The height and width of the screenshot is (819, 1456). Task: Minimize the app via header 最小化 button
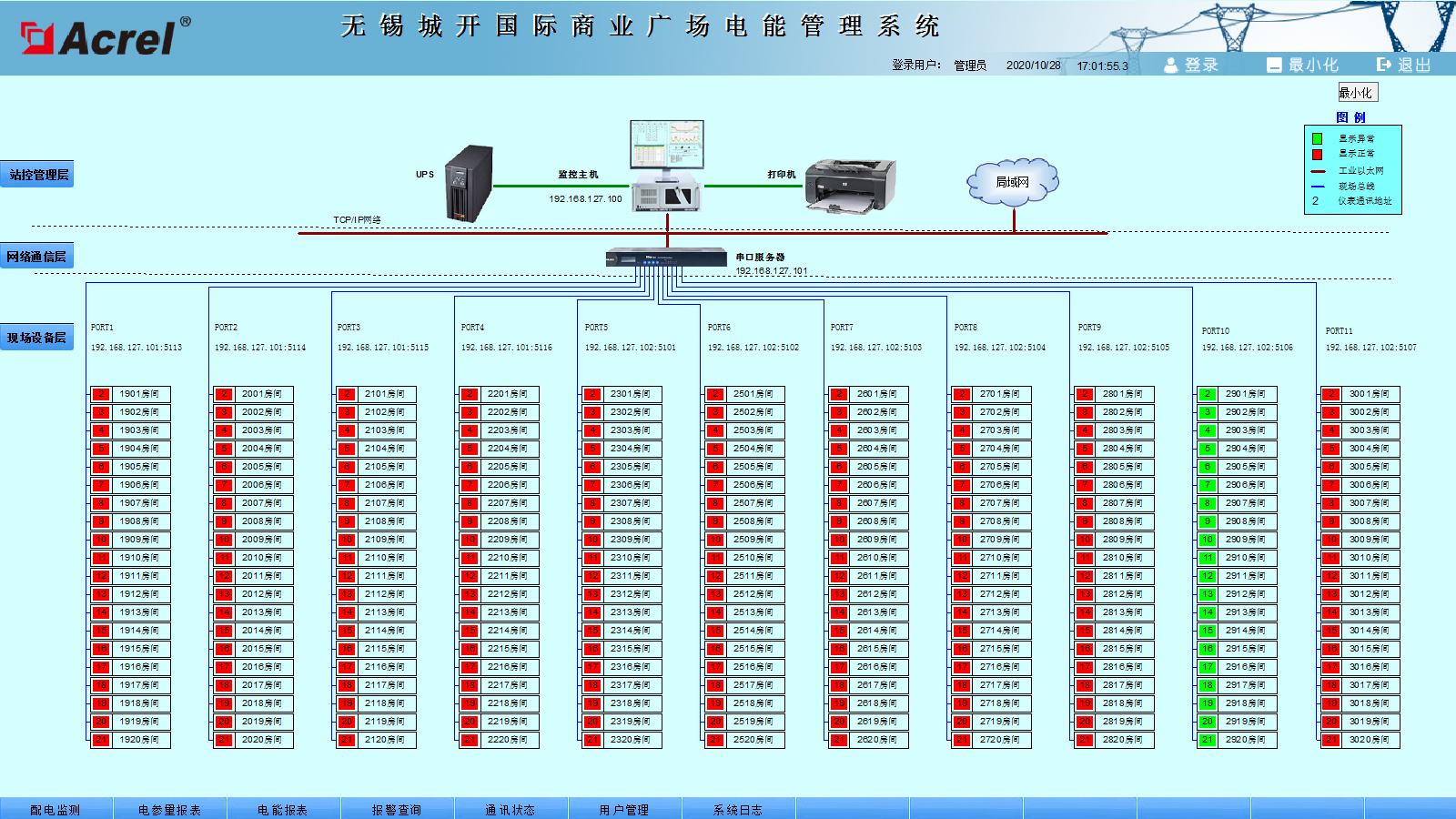point(1302,65)
